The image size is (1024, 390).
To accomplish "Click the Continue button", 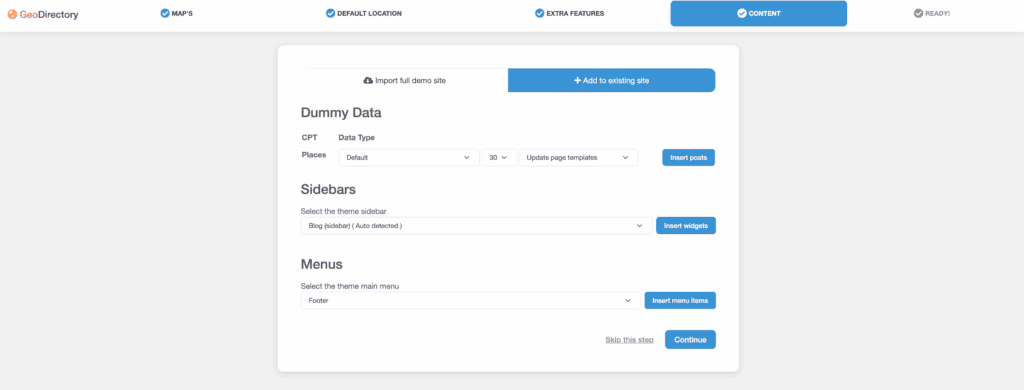I will coord(690,340).
